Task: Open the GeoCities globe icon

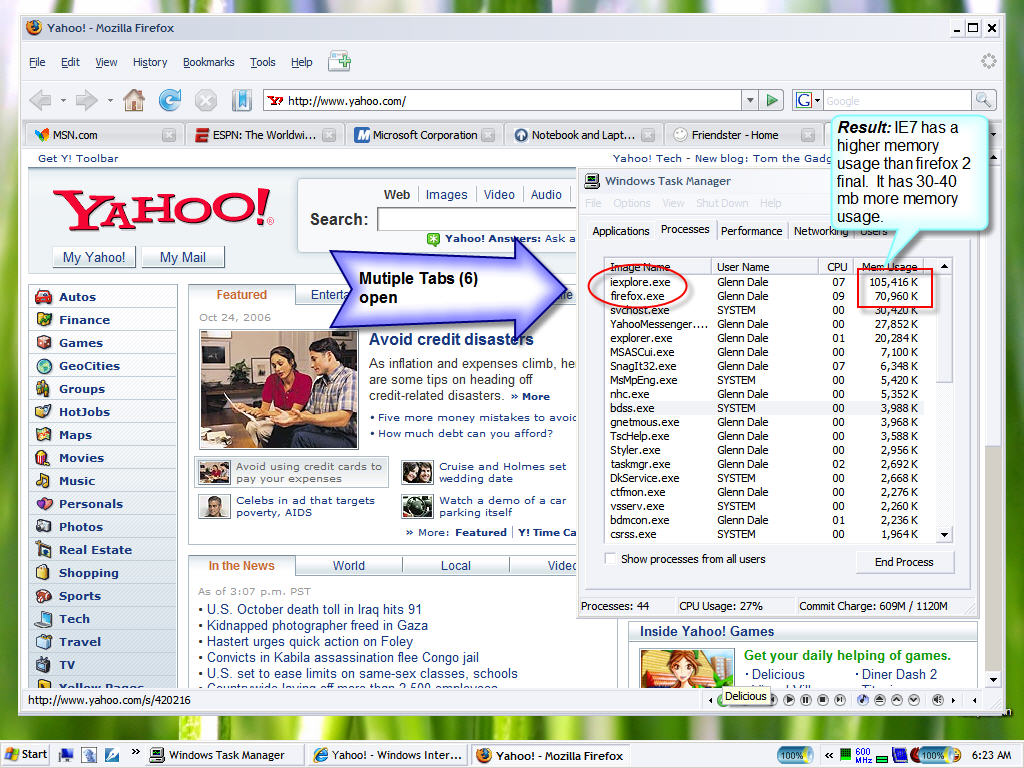Action: [44, 366]
